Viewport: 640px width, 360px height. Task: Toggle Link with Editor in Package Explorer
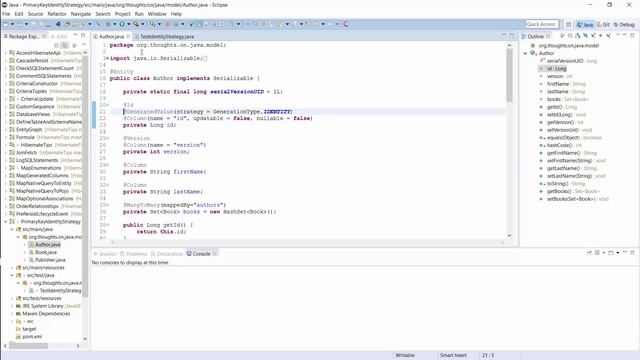tap(64, 45)
